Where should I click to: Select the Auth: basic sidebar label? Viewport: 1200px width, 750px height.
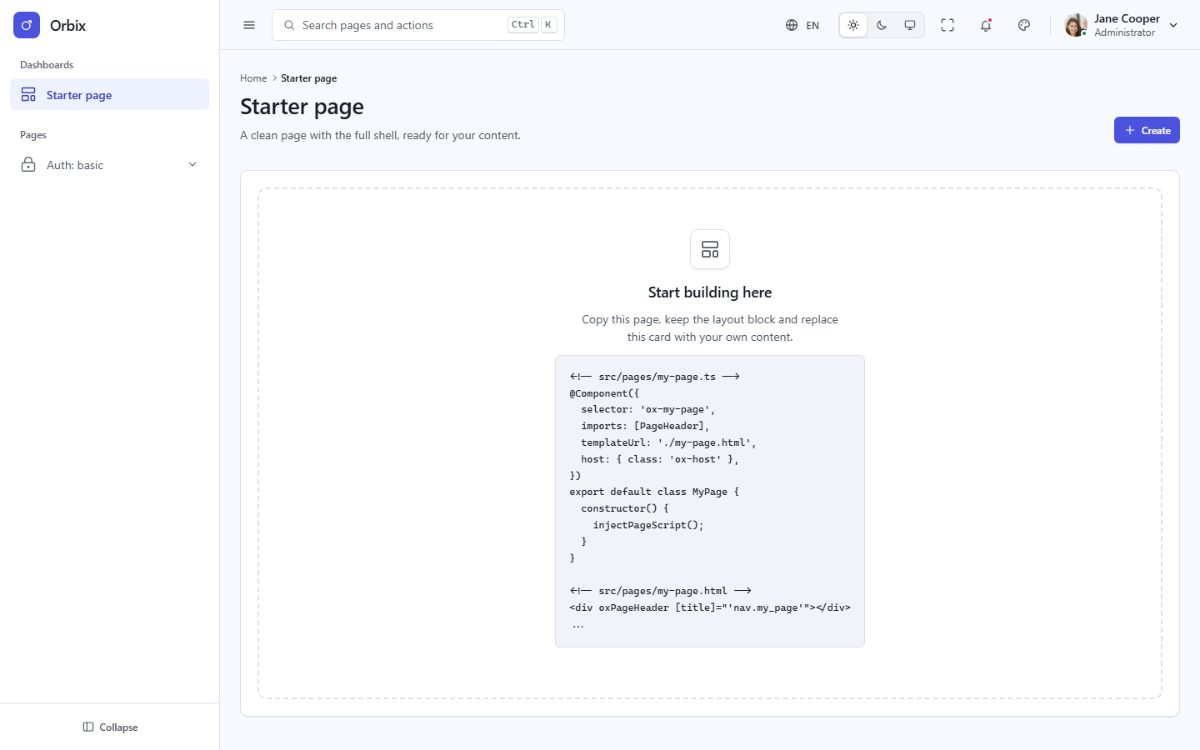coord(75,165)
